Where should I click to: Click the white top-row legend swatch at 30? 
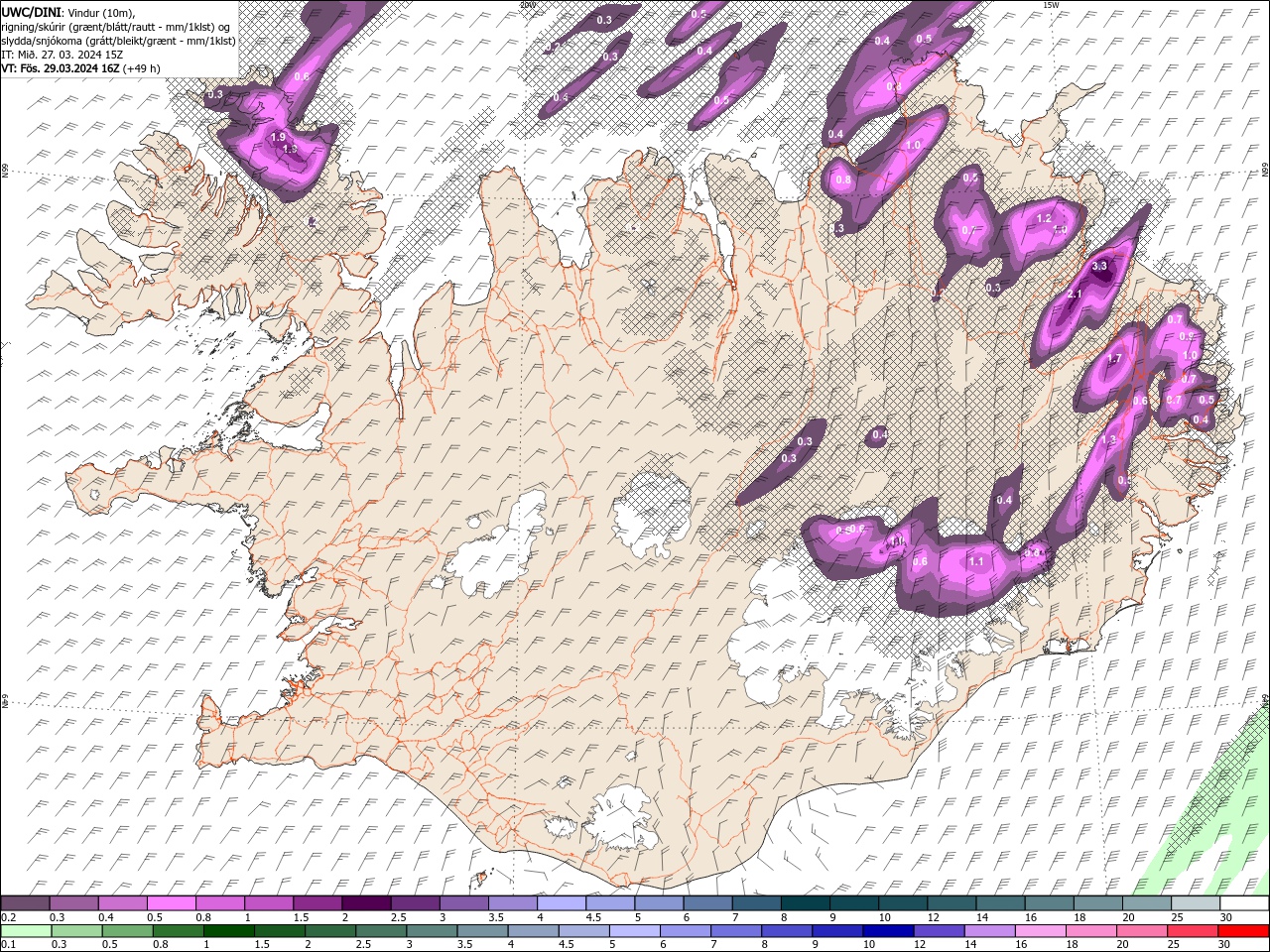point(1243,903)
